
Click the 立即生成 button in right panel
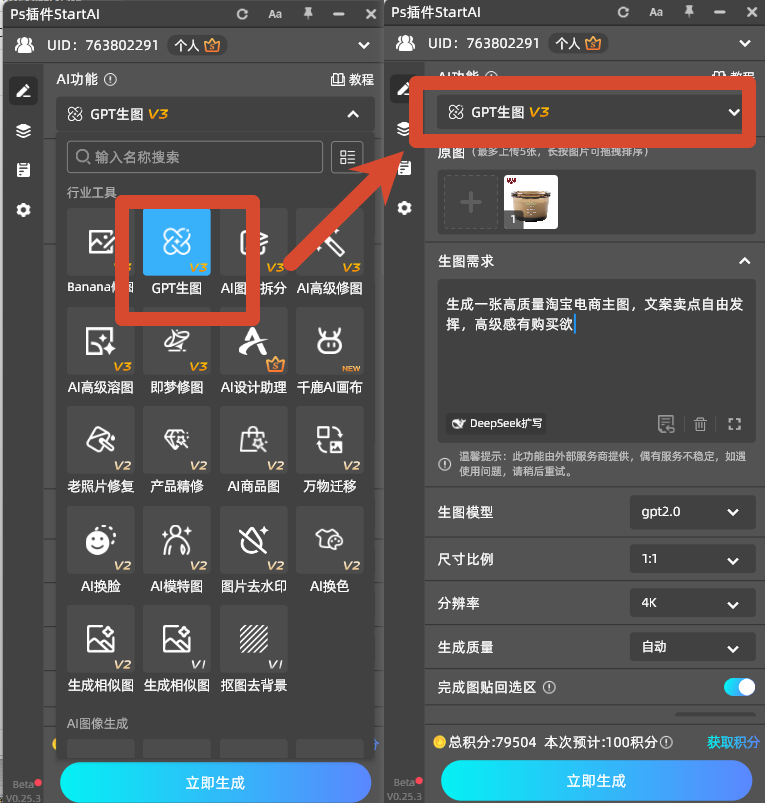[x=596, y=780]
